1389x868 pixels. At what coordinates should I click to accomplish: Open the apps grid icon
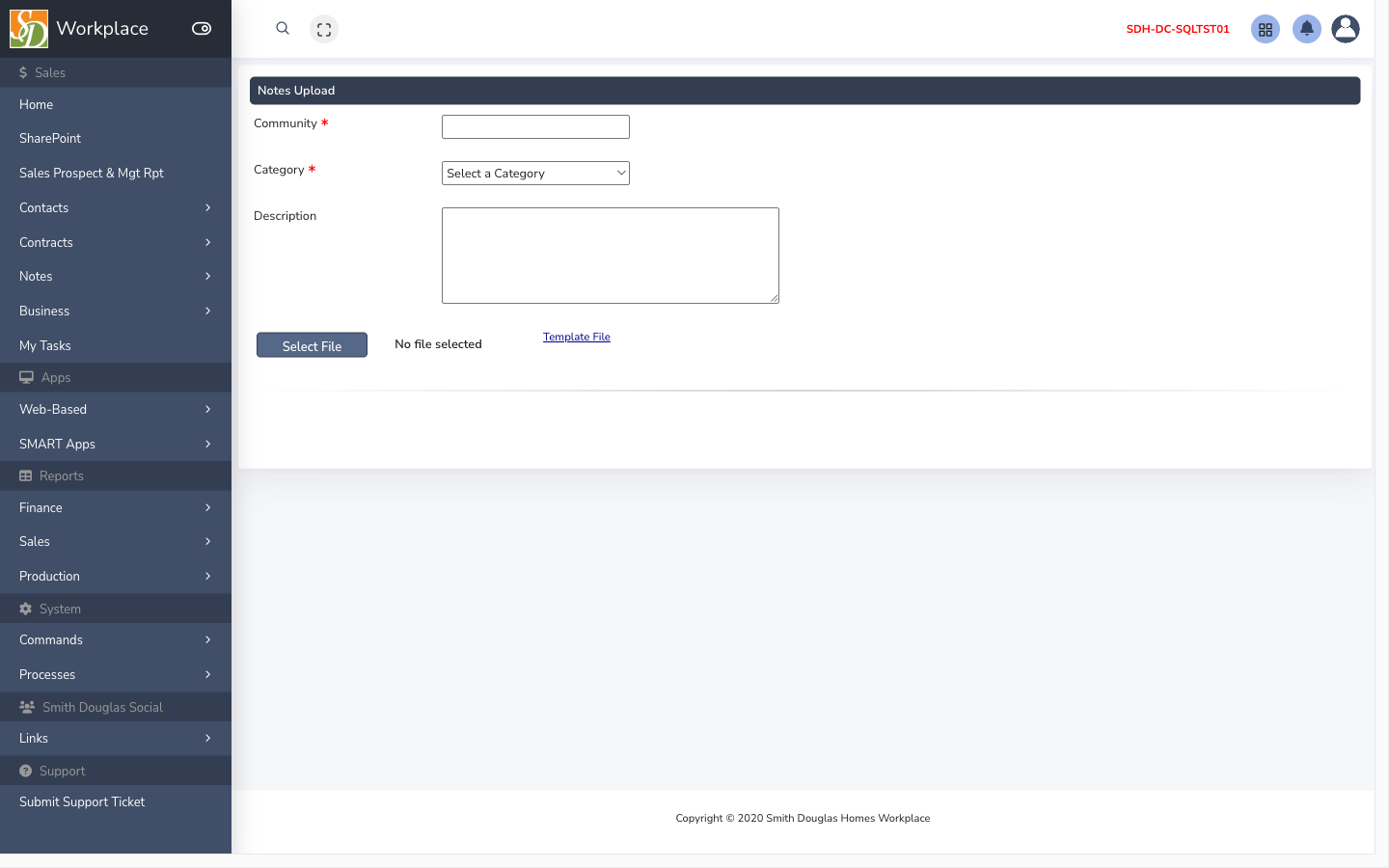pos(1266,29)
